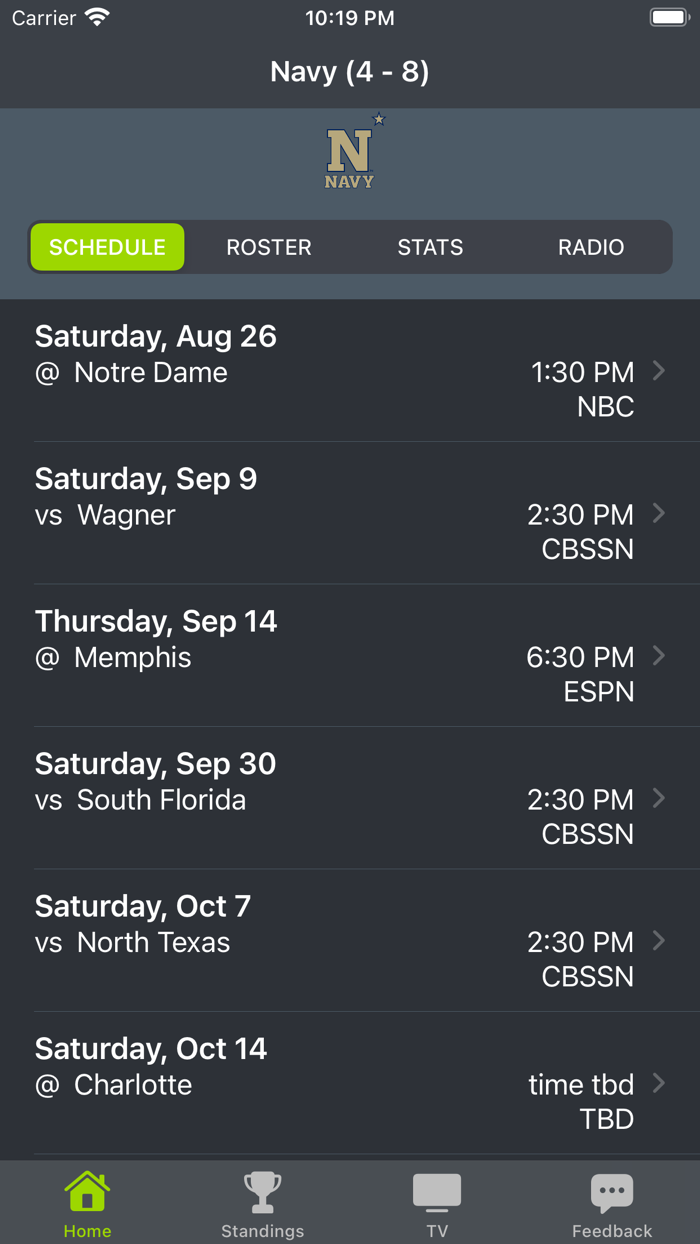Switch to the STATS segment
The image size is (700, 1244).
(x=430, y=247)
